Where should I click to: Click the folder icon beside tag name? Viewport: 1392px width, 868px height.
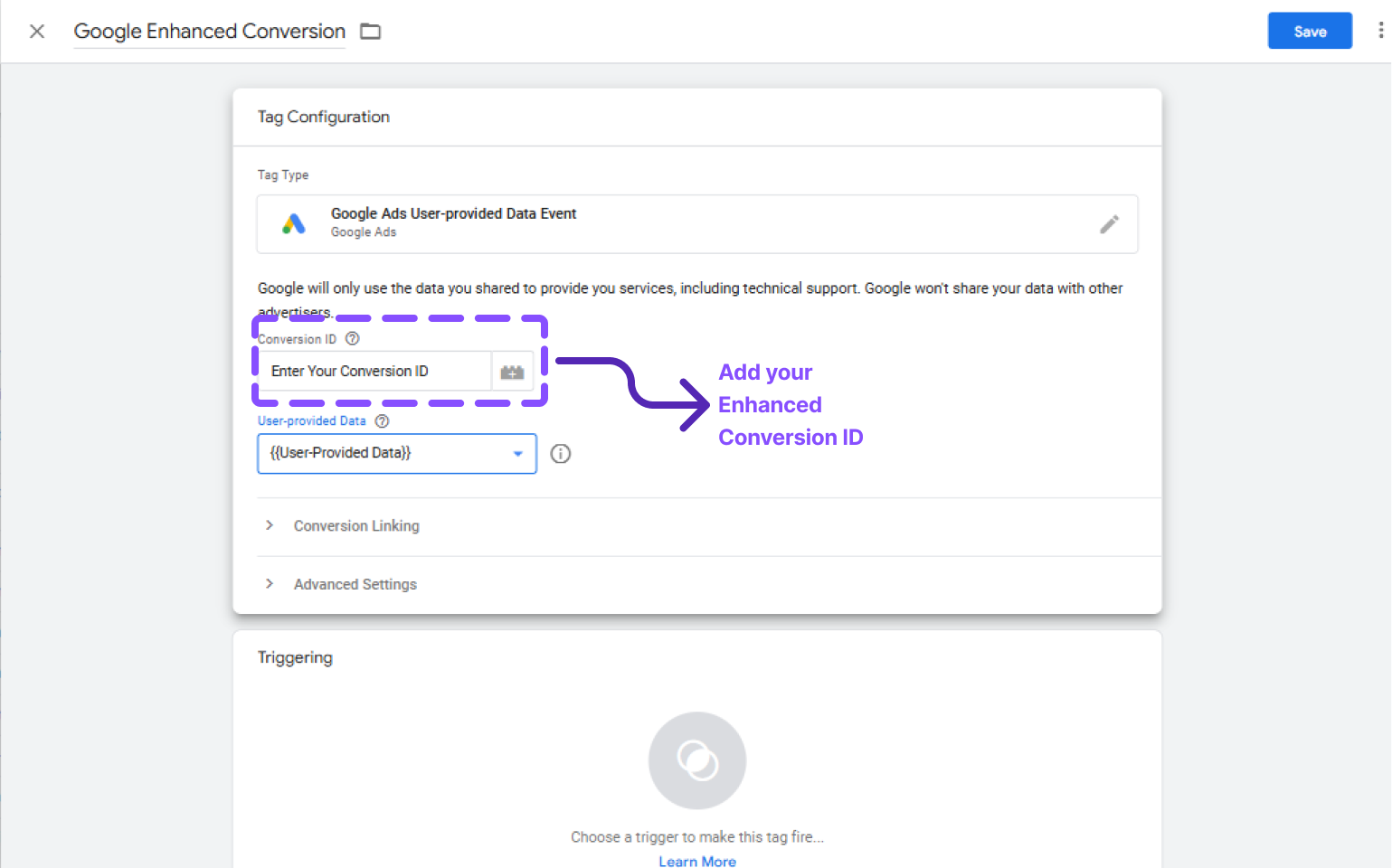(x=371, y=32)
